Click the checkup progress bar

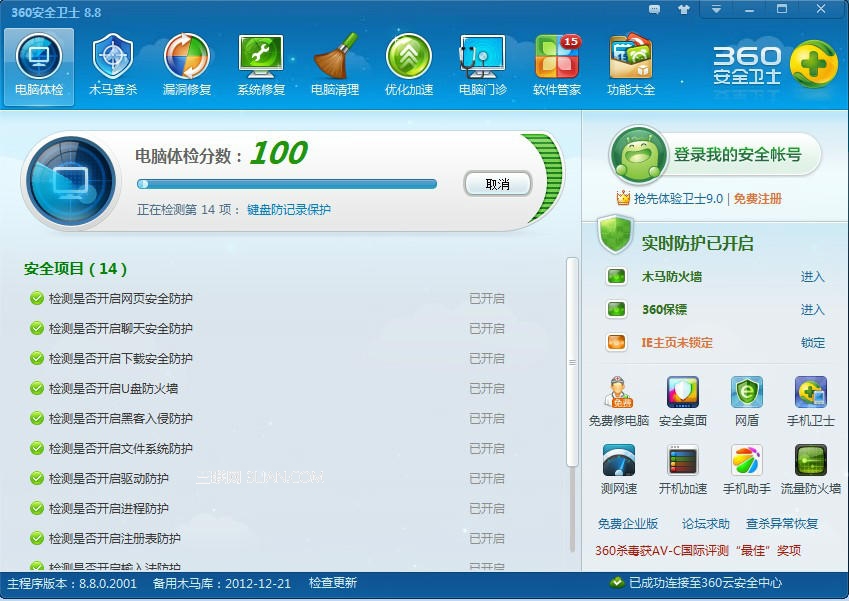[x=288, y=184]
